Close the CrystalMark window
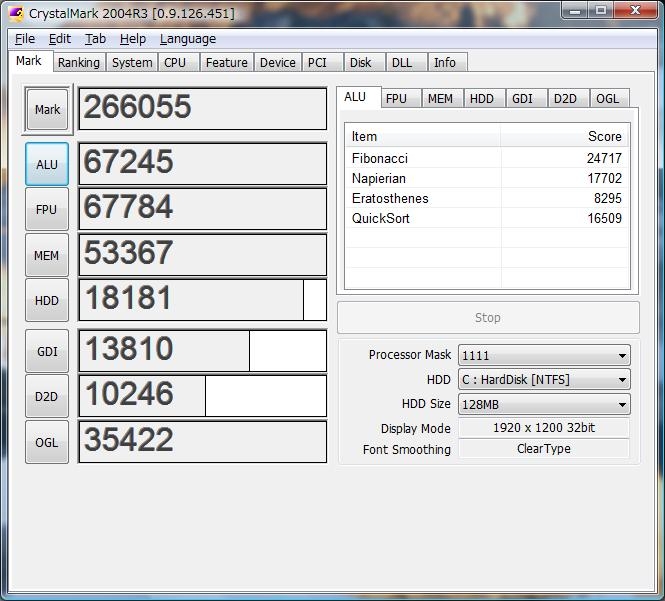Viewport: 665px width, 601px height. [635, 10]
